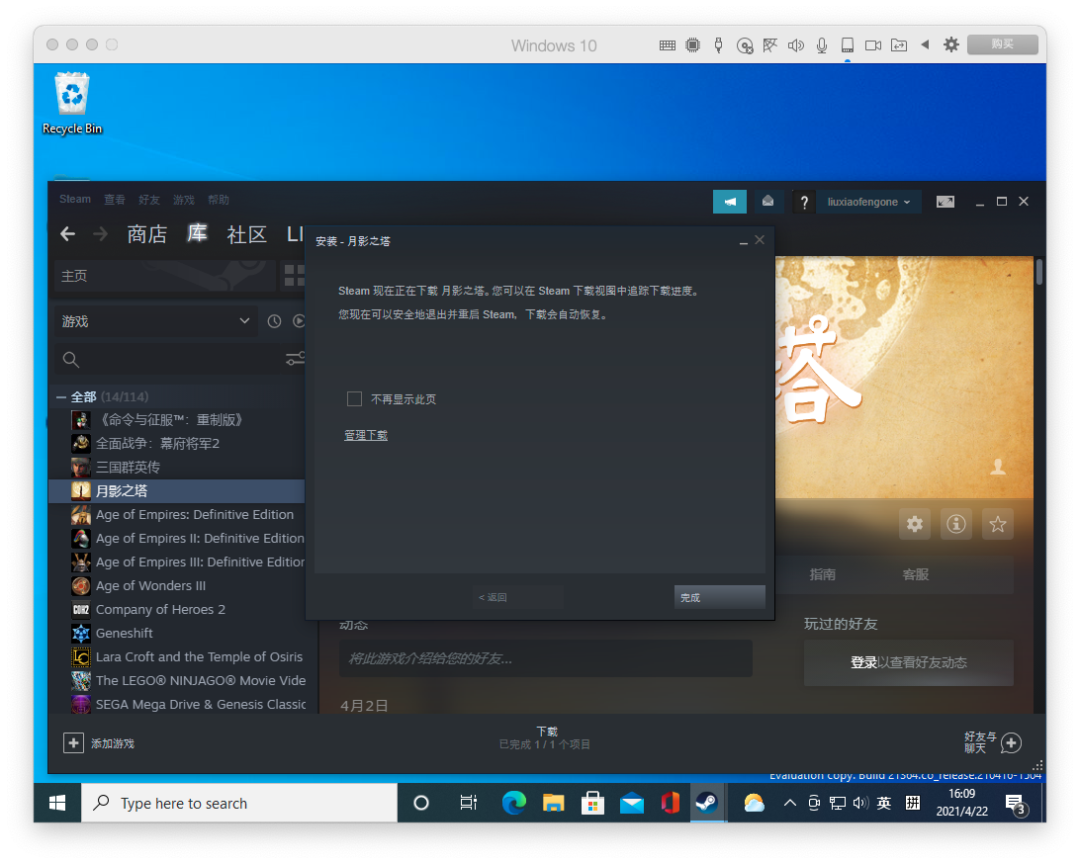Open Steam from the Windows taskbar
1080x864 pixels.
707,803
